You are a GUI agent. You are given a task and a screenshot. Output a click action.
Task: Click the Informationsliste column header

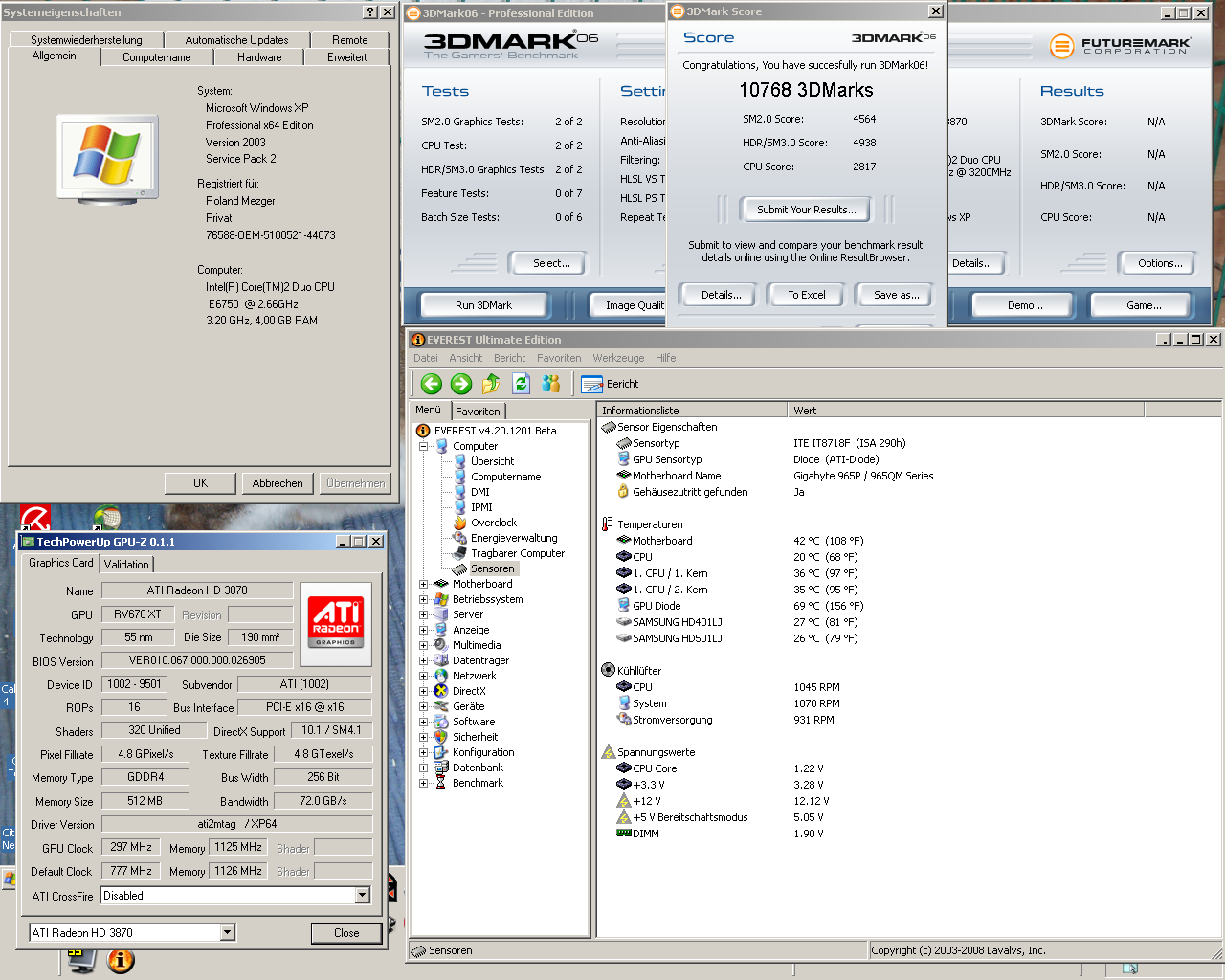(692, 411)
